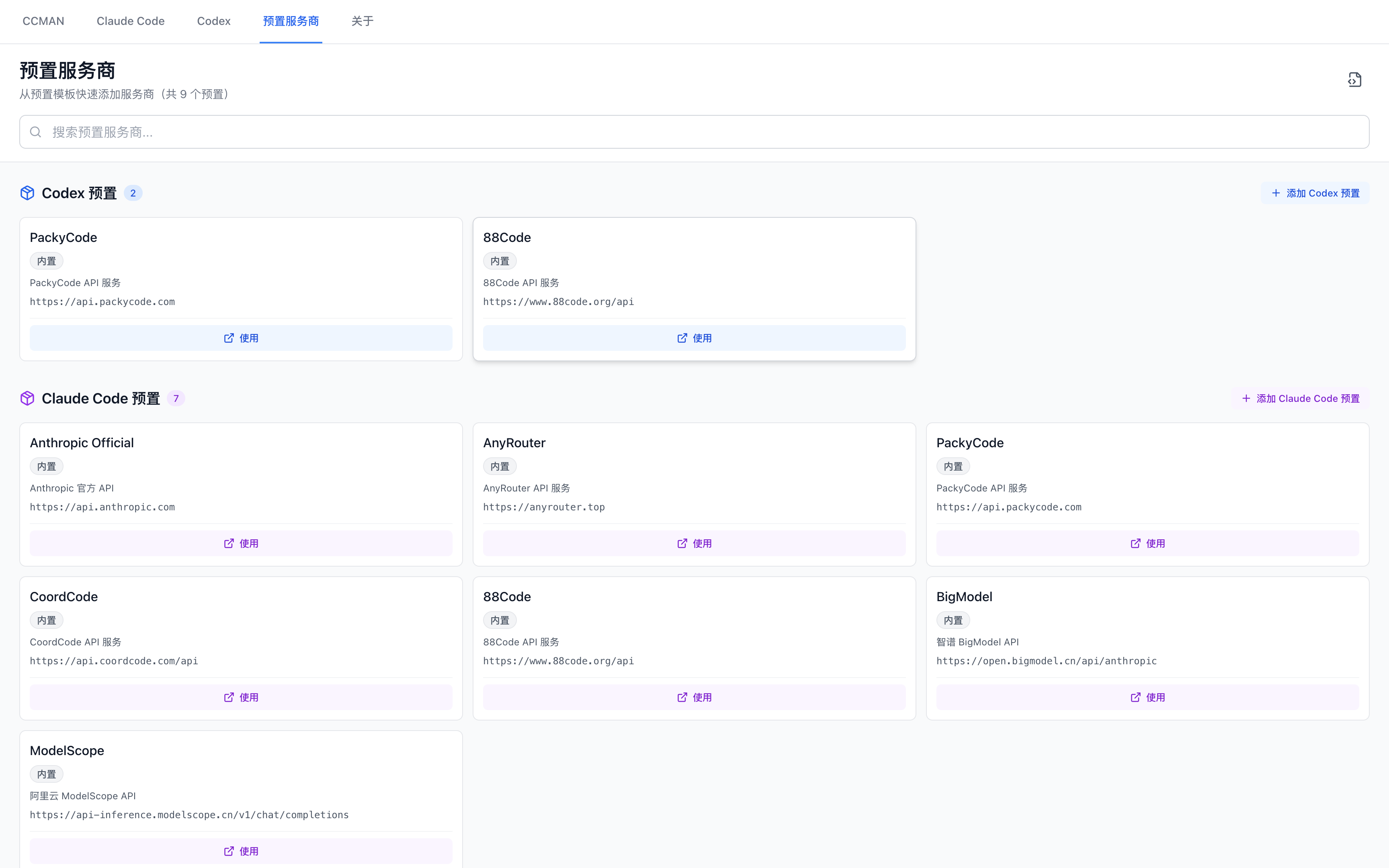Screen dimensions: 1389x868
Task: Click the Claude Code PackyCode 使用 button
Action: click(1147, 543)
